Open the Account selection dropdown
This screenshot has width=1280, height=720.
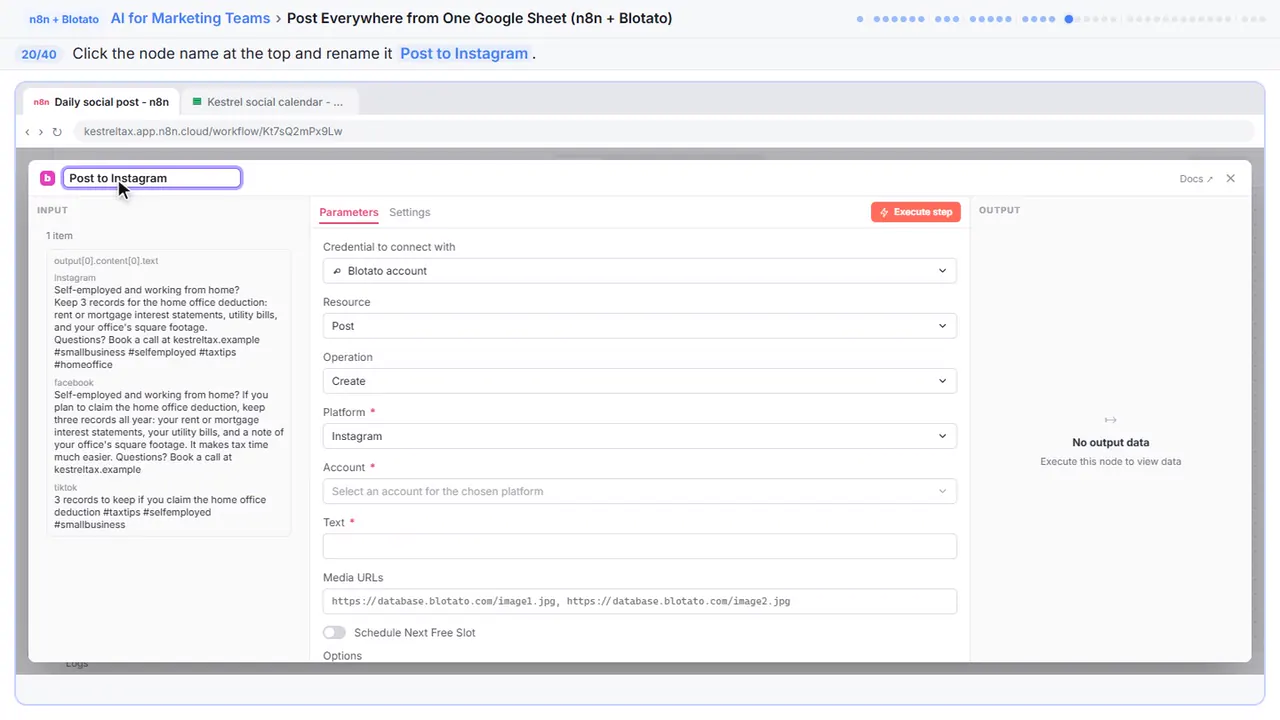click(x=640, y=491)
